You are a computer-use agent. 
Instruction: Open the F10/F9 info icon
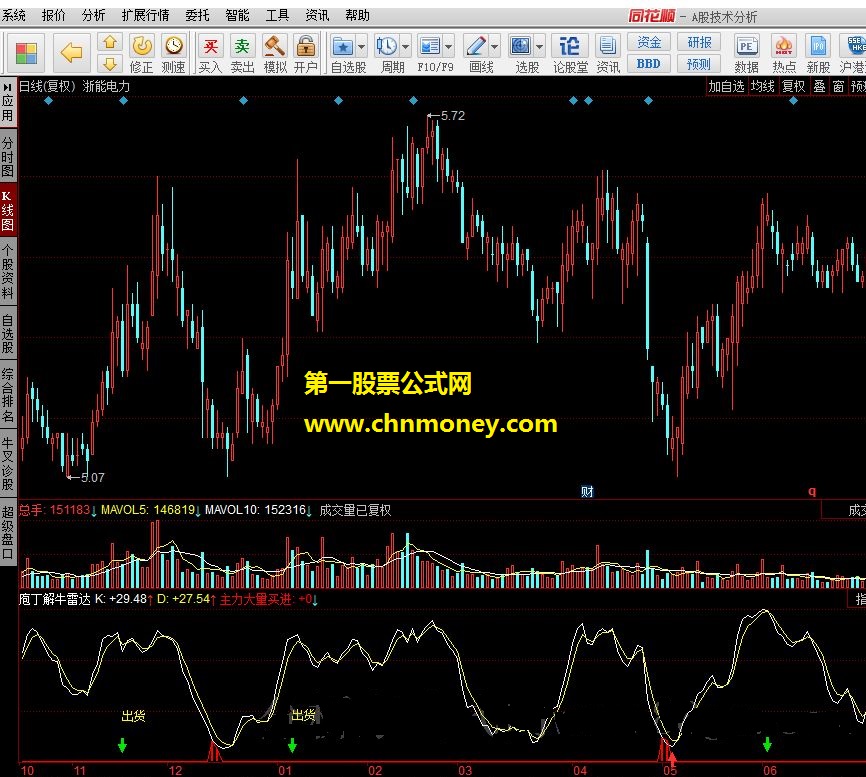[x=430, y=46]
